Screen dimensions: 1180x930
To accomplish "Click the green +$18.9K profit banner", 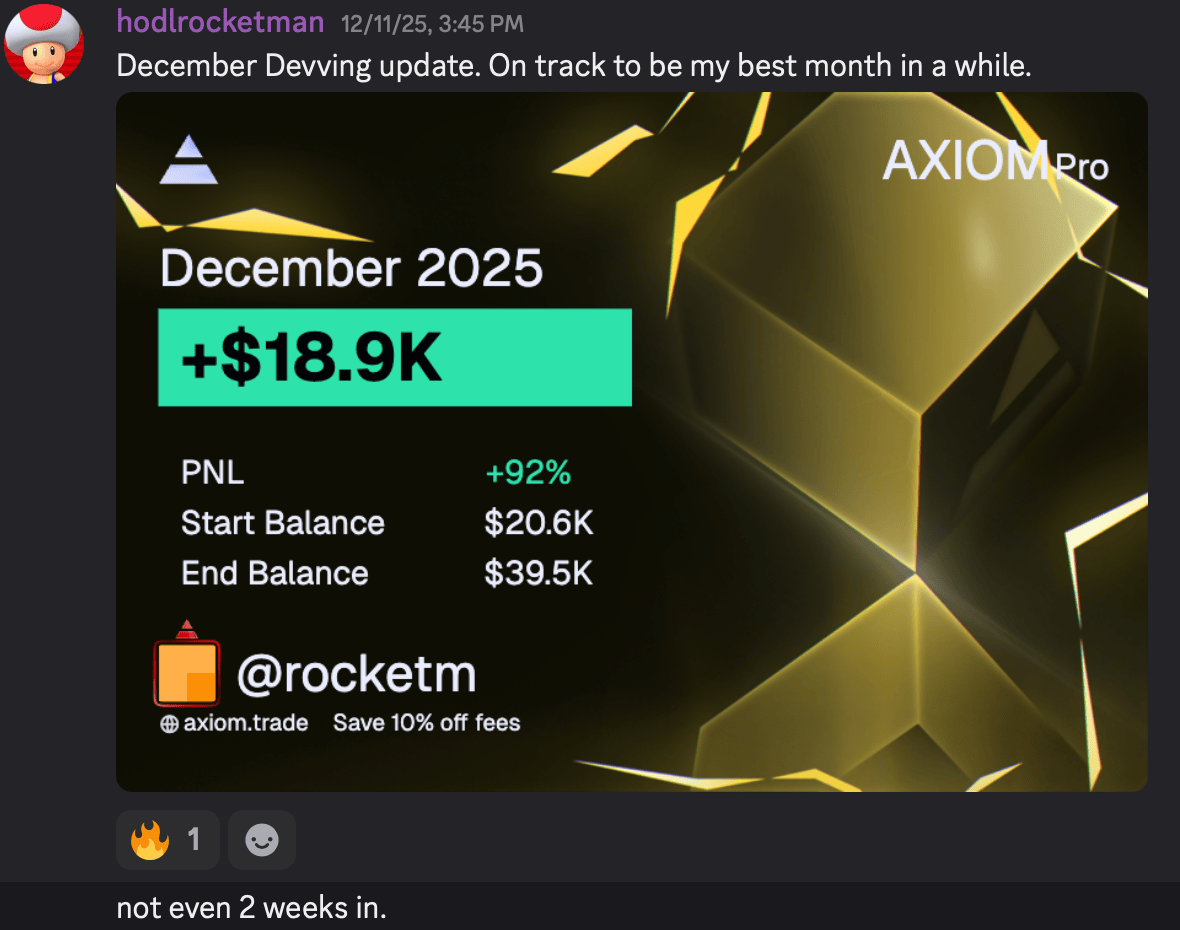I will (395, 358).
